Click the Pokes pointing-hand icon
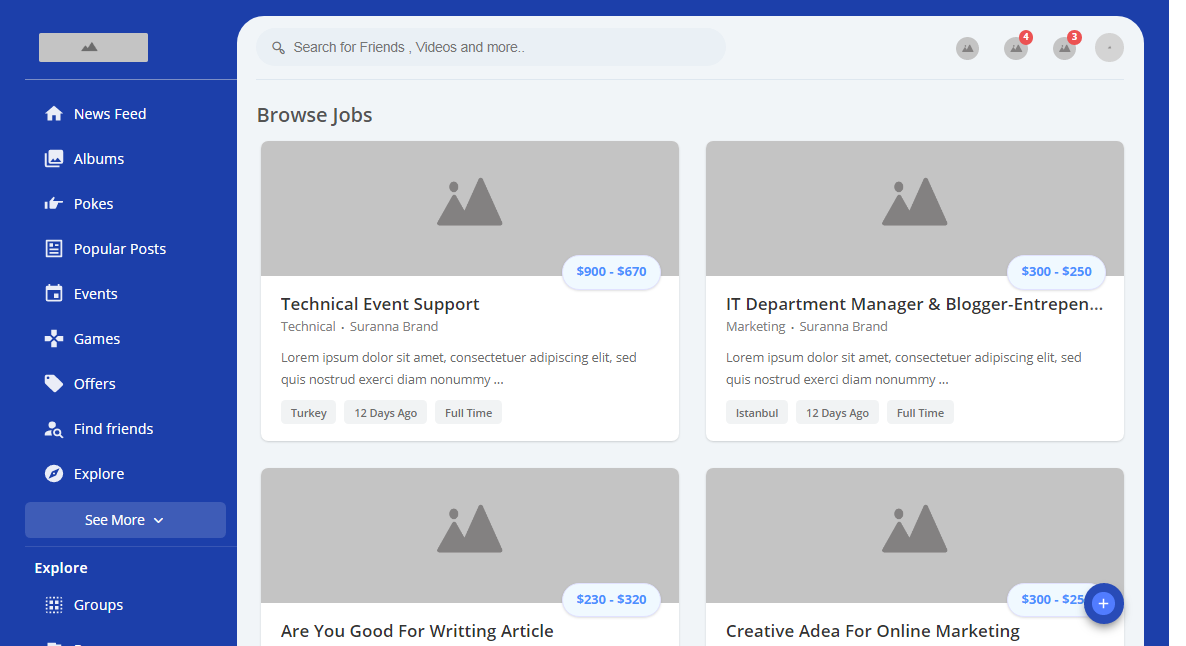The width and height of the screenshot is (1186, 646). (x=54, y=204)
